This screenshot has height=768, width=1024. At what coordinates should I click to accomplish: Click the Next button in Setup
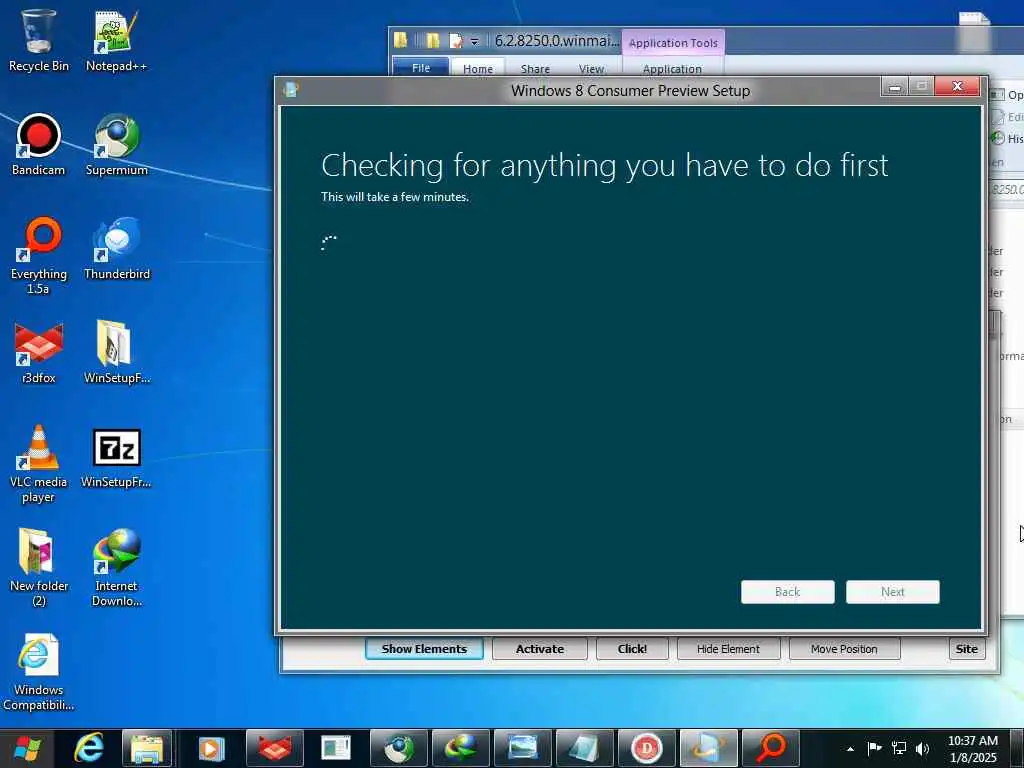point(893,592)
